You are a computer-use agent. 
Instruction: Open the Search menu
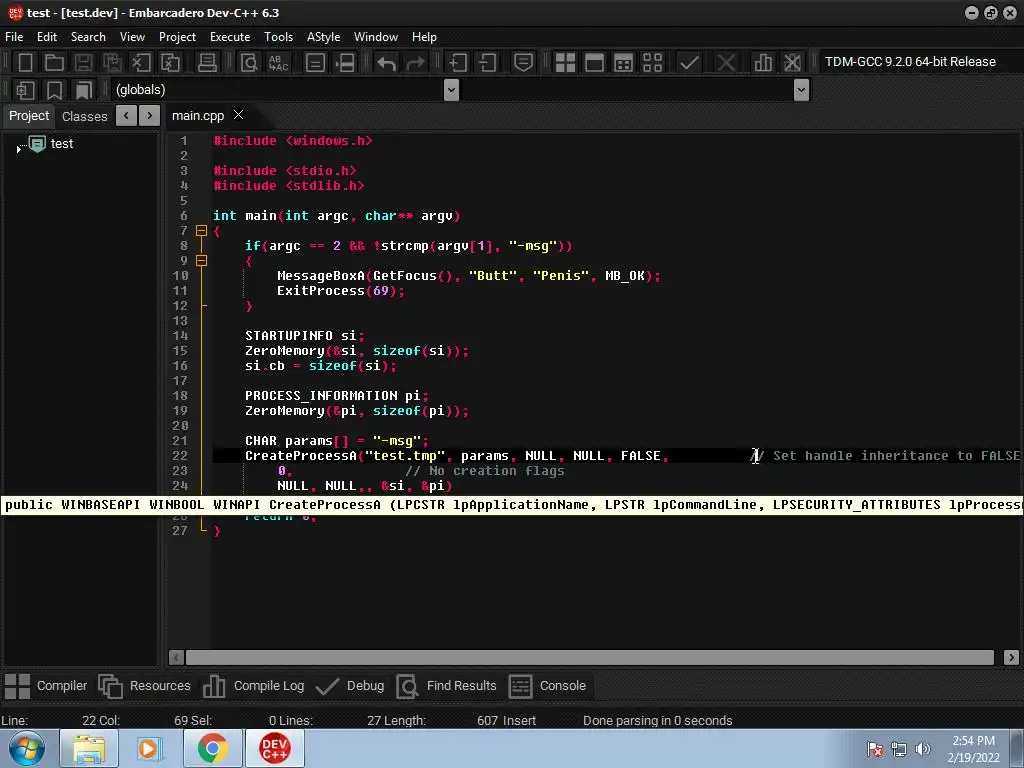pos(88,37)
